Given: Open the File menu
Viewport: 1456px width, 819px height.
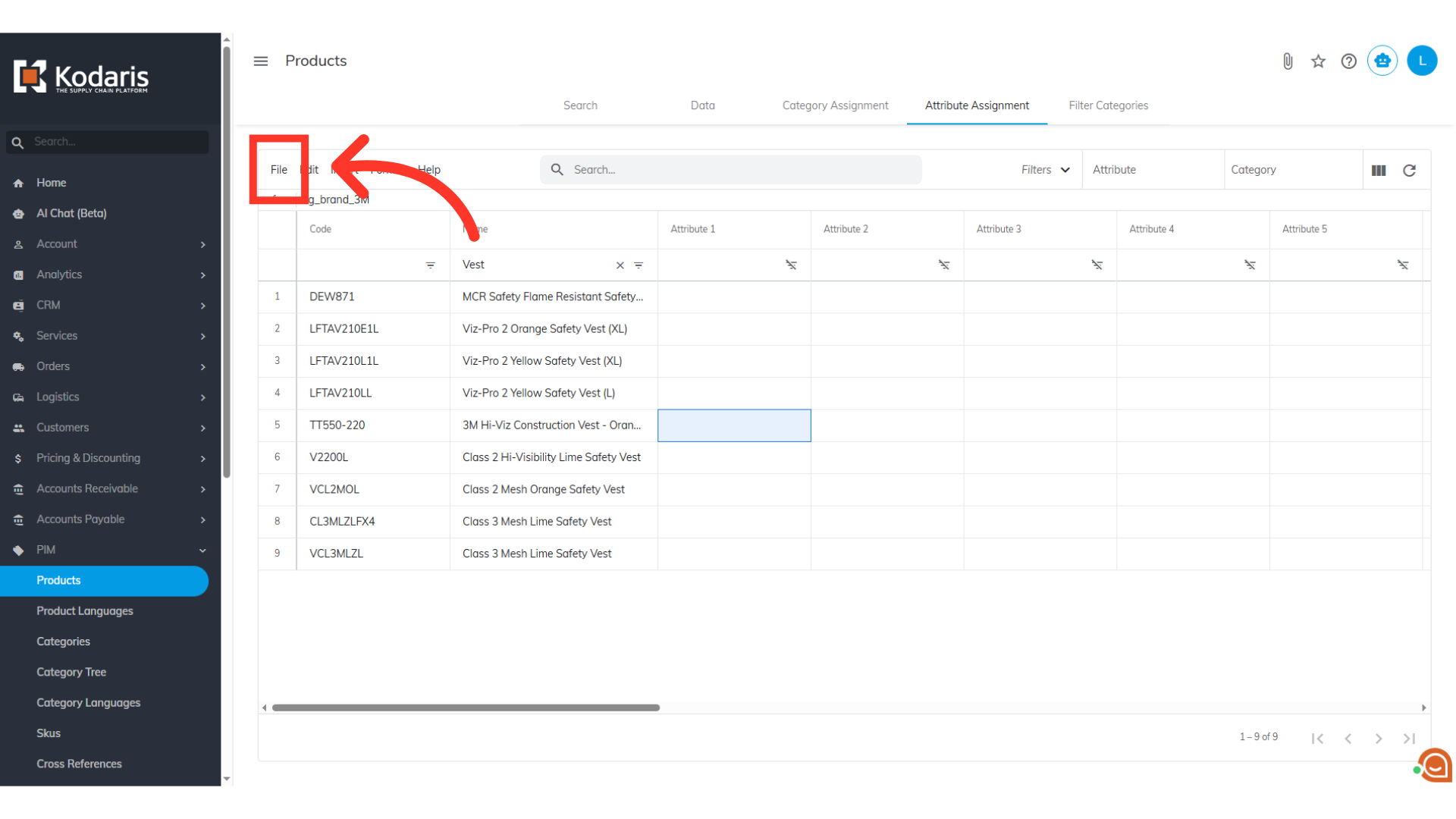Looking at the screenshot, I should pyautogui.click(x=279, y=170).
